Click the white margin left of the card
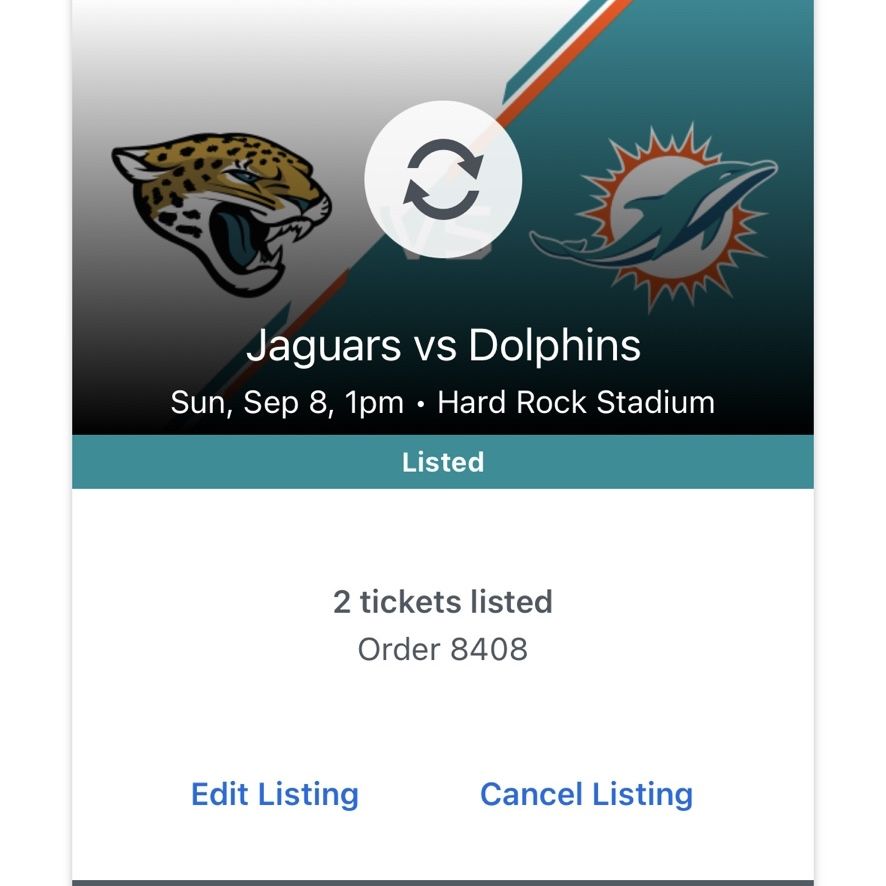The width and height of the screenshot is (886, 886). tap(35, 443)
